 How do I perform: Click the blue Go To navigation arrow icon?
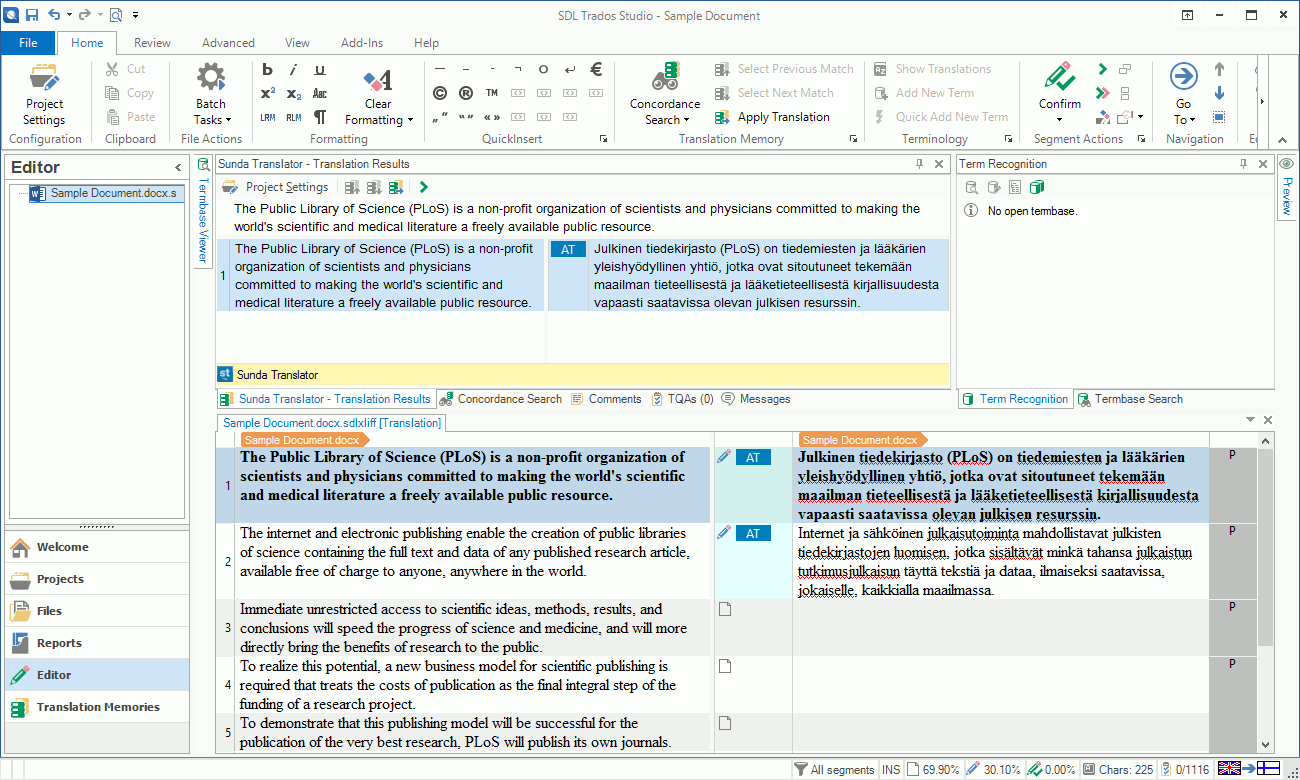[x=1183, y=77]
